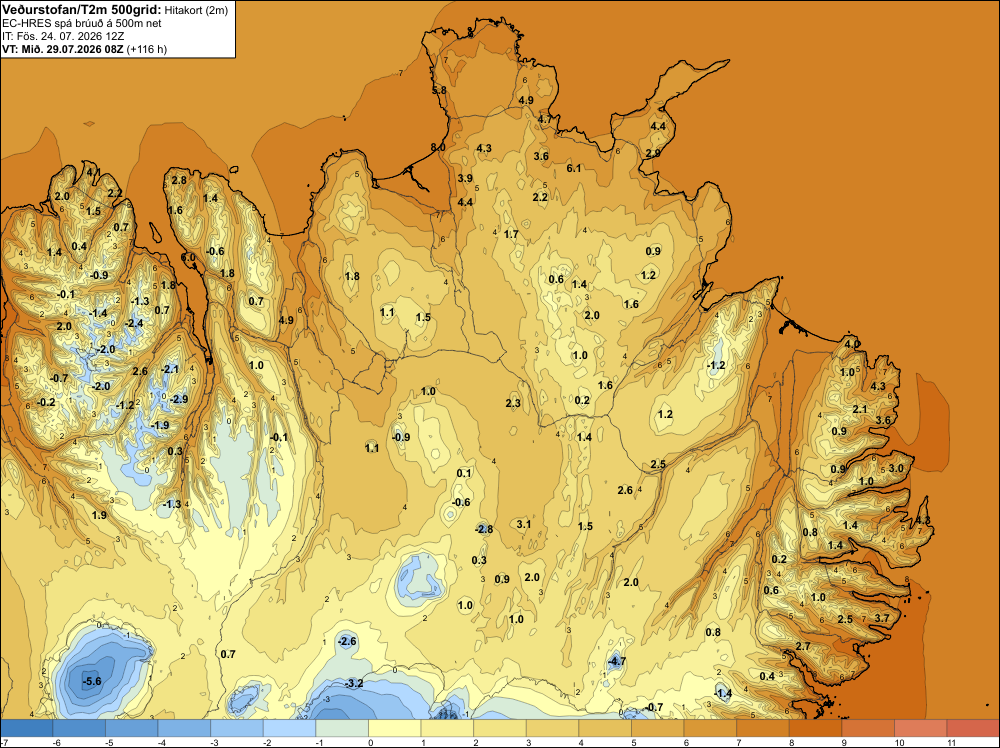Click the -5.6 temperature label on the map
The width and height of the screenshot is (1000, 748).
[92, 681]
